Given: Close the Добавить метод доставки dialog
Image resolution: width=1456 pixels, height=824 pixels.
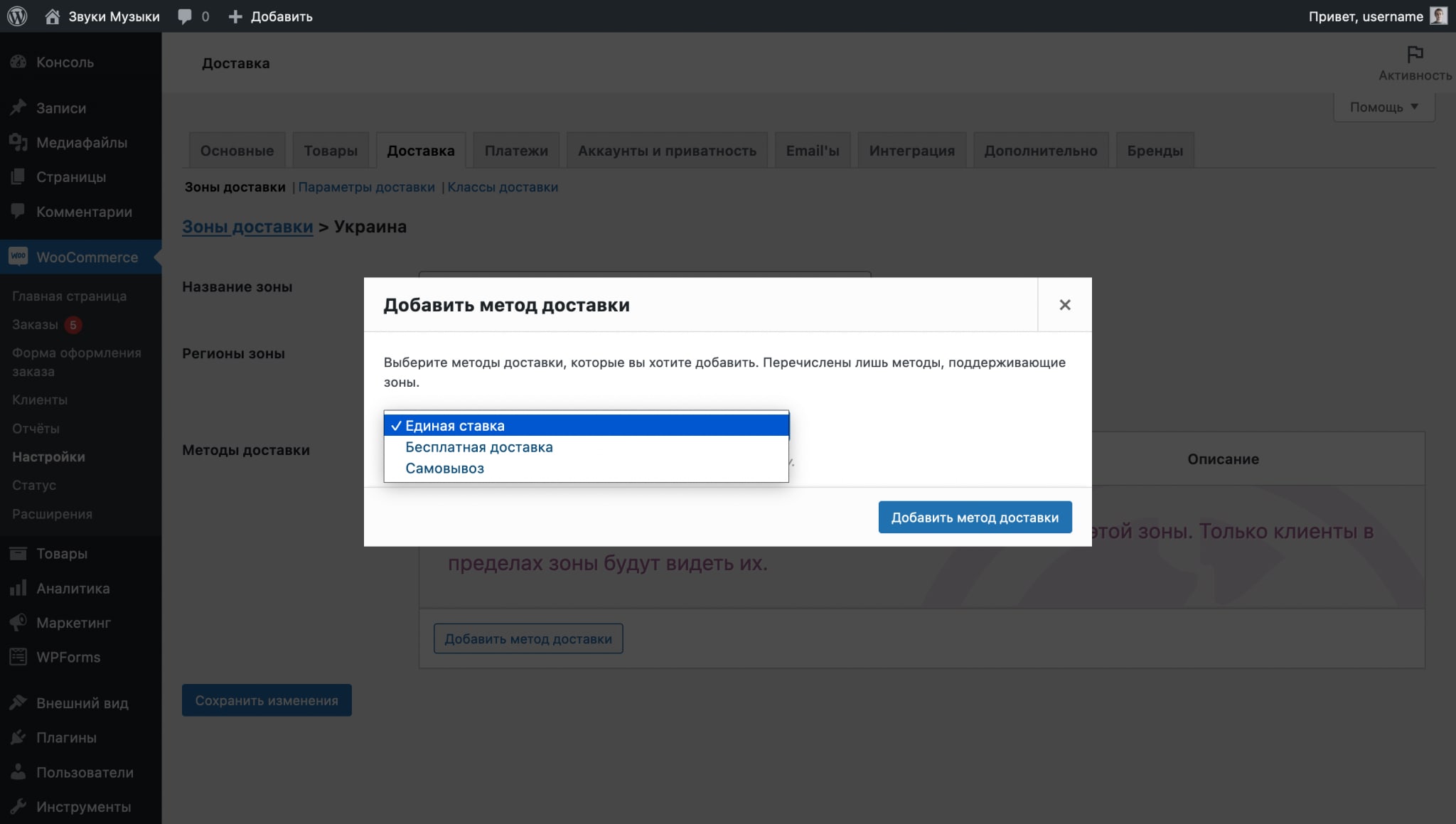Looking at the screenshot, I should coord(1064,304).
